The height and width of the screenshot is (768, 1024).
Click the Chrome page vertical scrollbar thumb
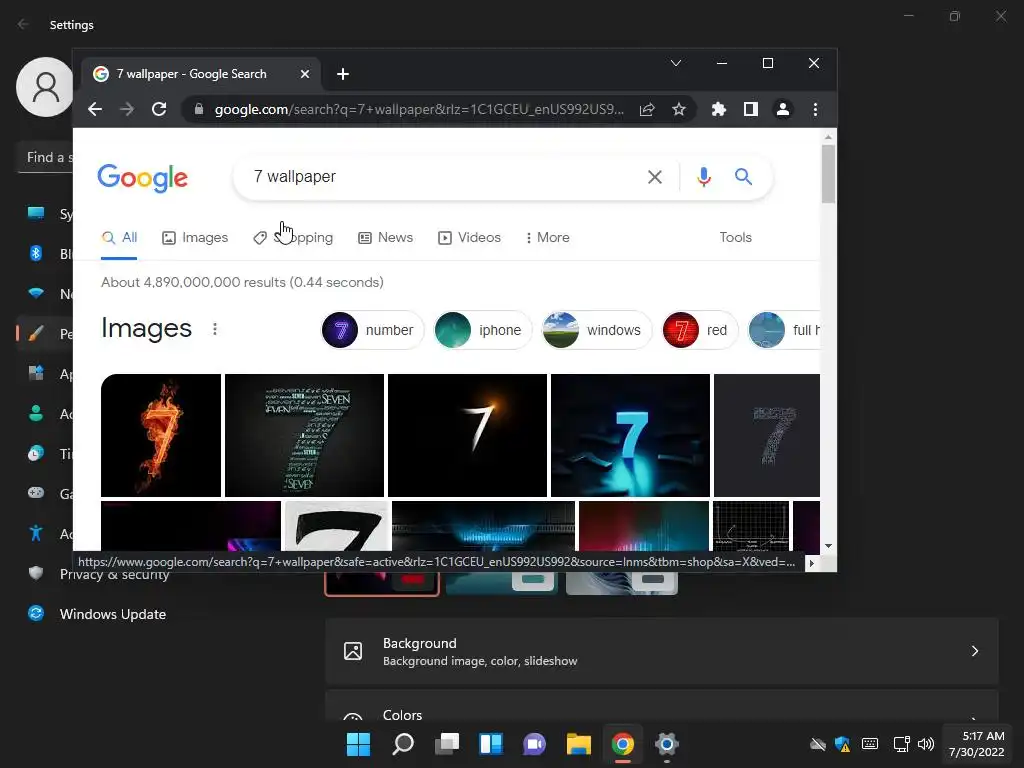828,174
